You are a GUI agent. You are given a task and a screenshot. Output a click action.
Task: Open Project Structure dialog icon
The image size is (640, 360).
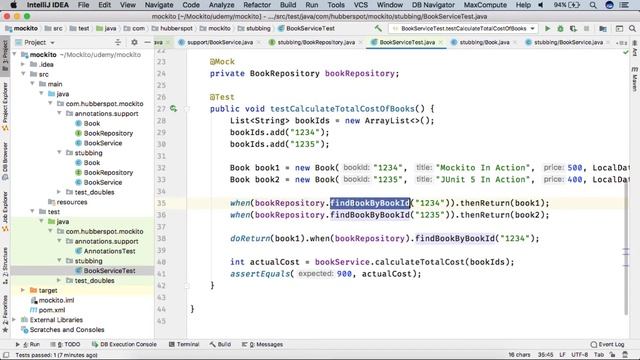point(603,29)
